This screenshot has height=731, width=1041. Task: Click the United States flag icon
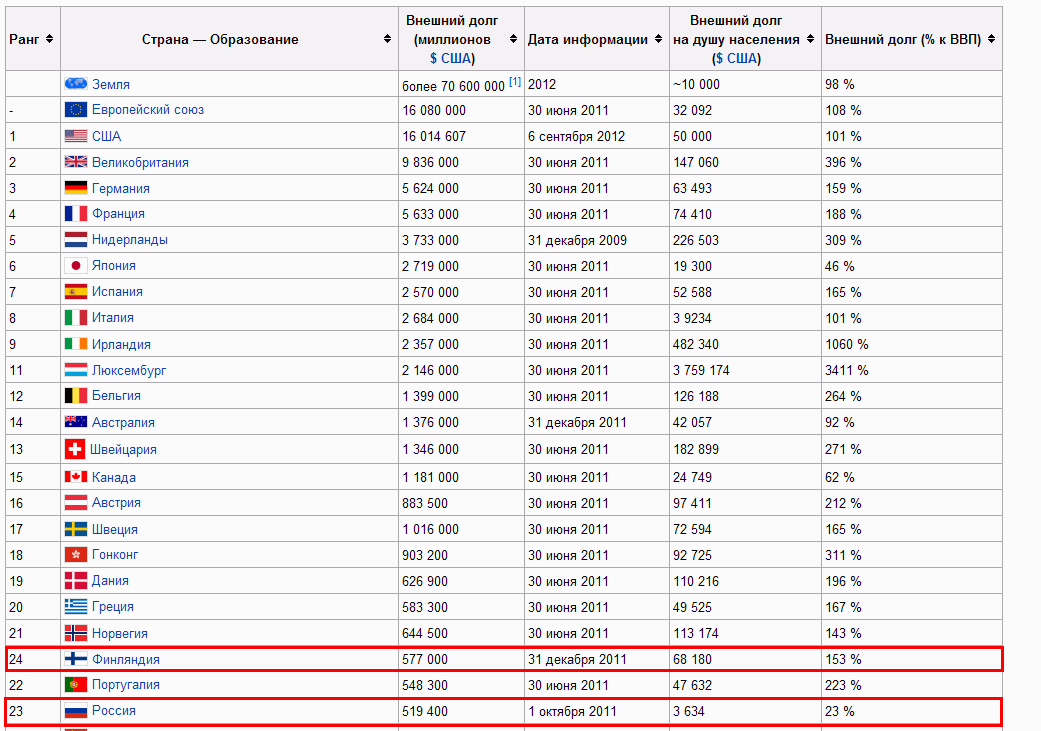click(76, 136)
